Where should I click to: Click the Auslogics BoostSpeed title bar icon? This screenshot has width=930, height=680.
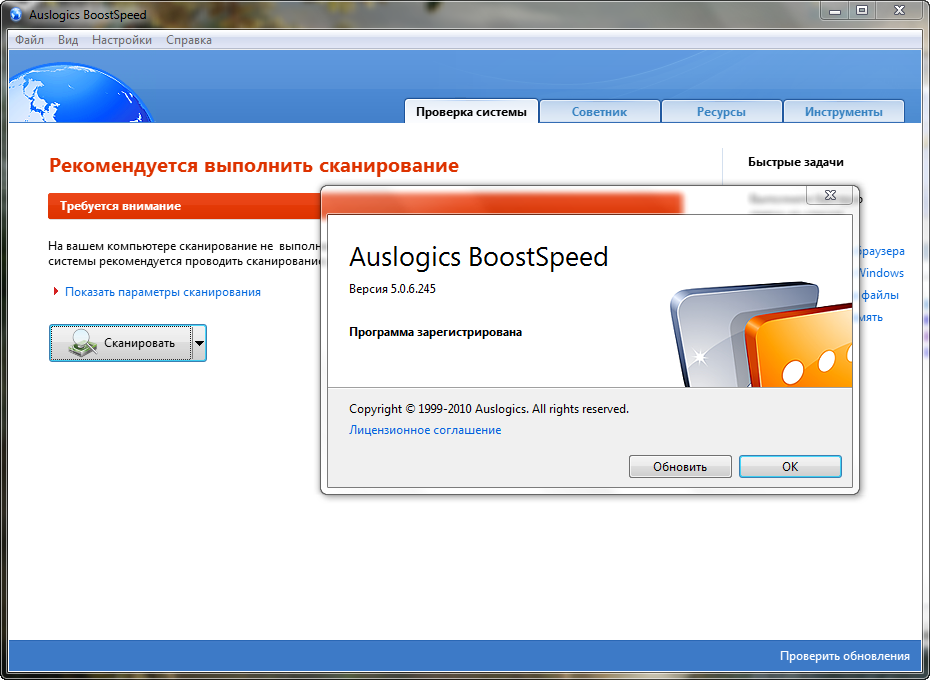(x=16, y=14)
